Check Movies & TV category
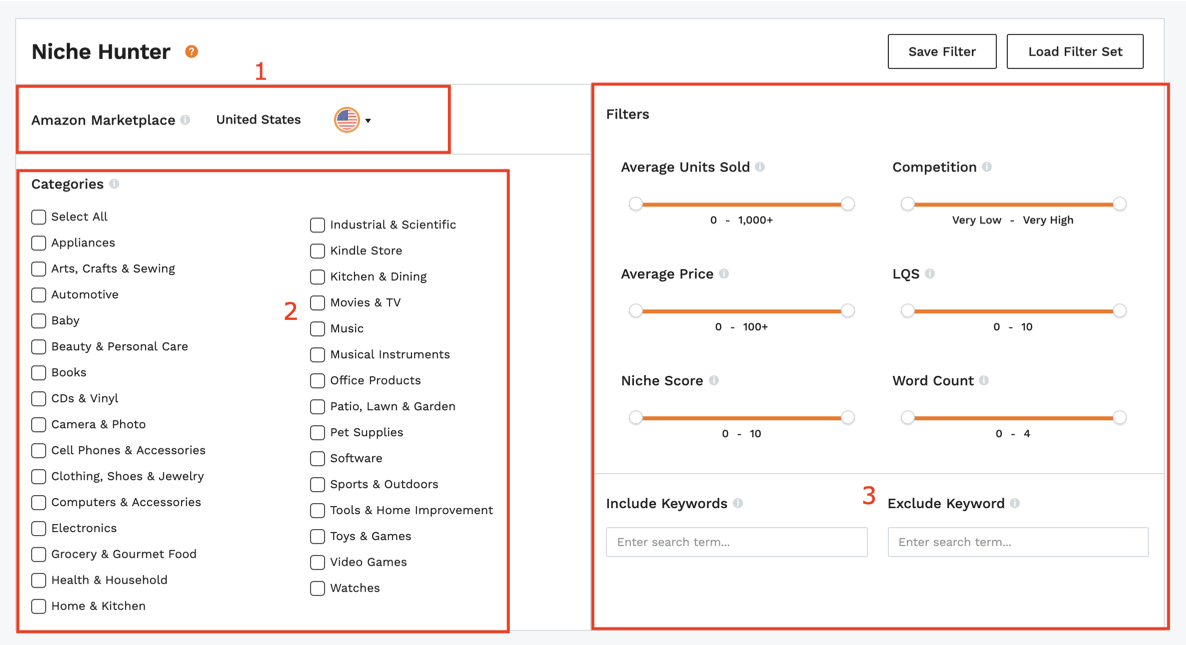Screen dimensions: 1186x645 [318, 302]
